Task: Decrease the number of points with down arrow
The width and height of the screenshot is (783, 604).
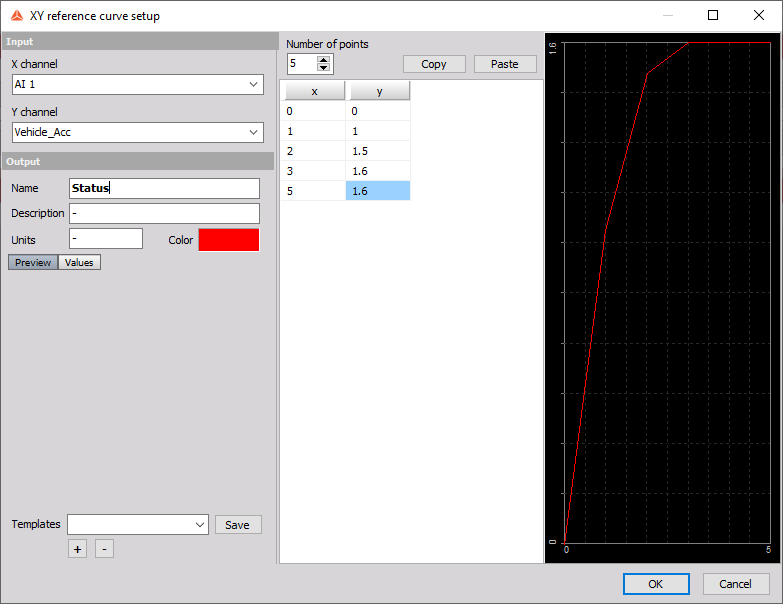Action: point(324,67)
